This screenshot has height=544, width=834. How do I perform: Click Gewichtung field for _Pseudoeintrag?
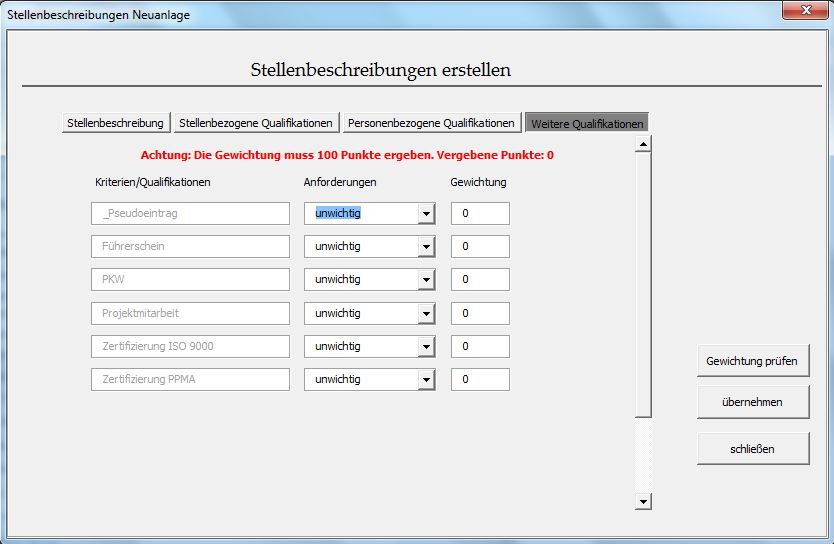click(480, 214)
